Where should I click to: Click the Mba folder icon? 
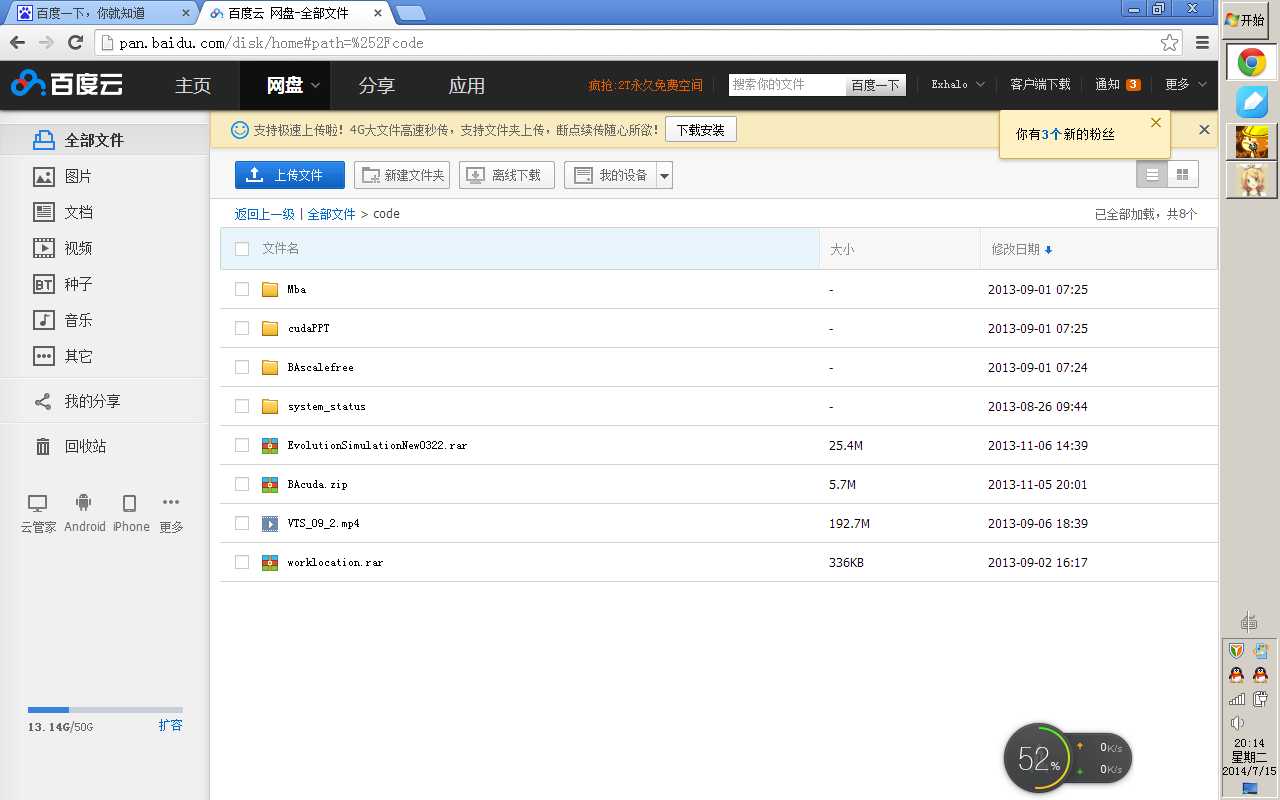[270, 289]
